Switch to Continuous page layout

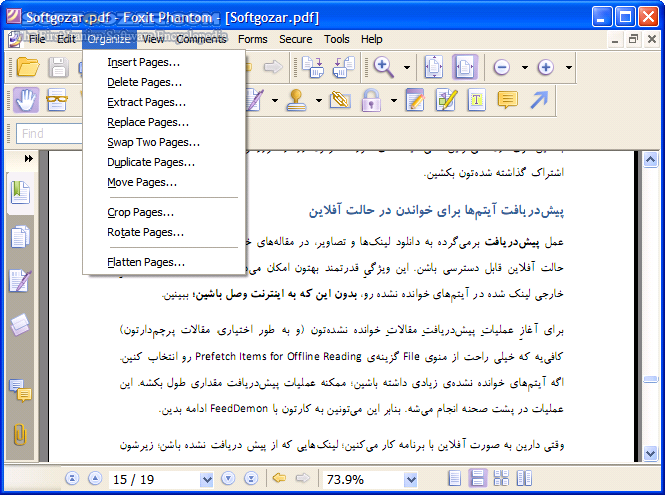(x=478, y=478)
